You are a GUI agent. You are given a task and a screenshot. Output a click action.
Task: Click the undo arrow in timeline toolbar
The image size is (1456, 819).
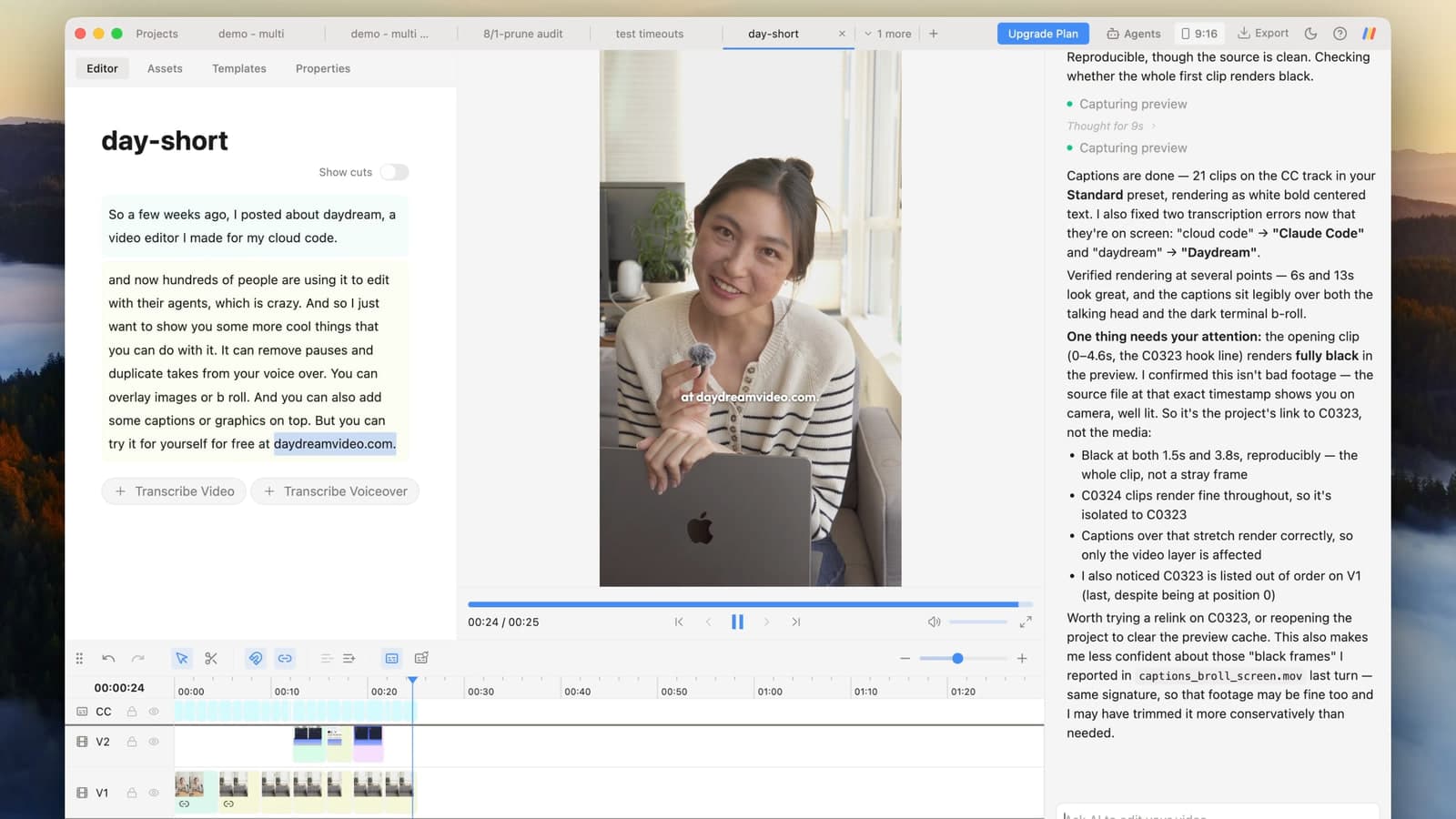click(108, 658)
